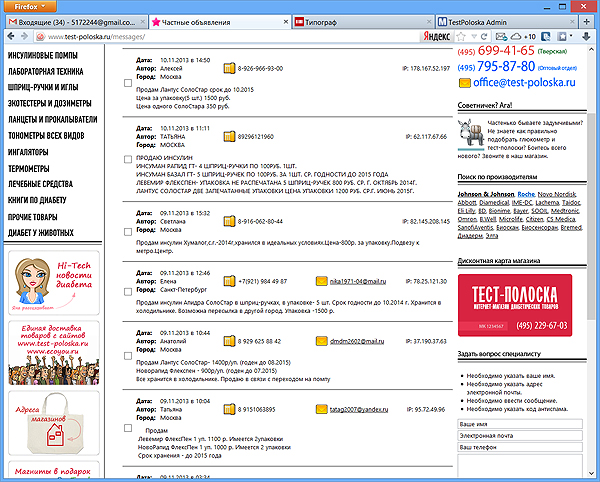Open the office@test-poloska.ru email link

tap(524, 83)
